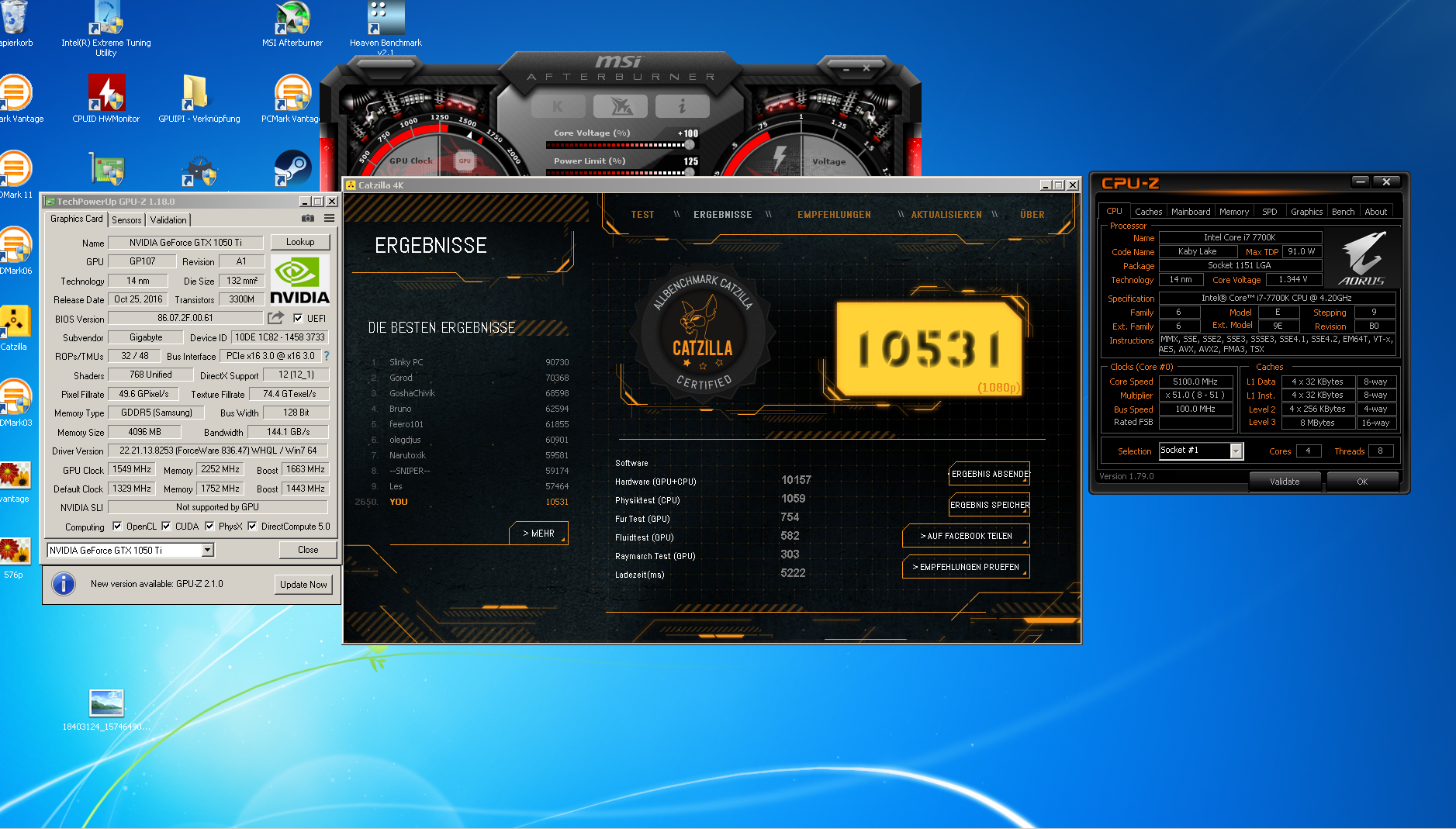Open the Bench tab in CPU-Z

click(1343, 212)
